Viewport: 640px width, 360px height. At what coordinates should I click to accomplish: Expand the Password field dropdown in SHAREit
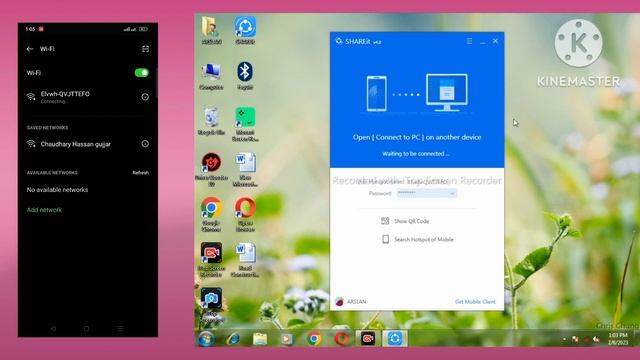(452, 193)
